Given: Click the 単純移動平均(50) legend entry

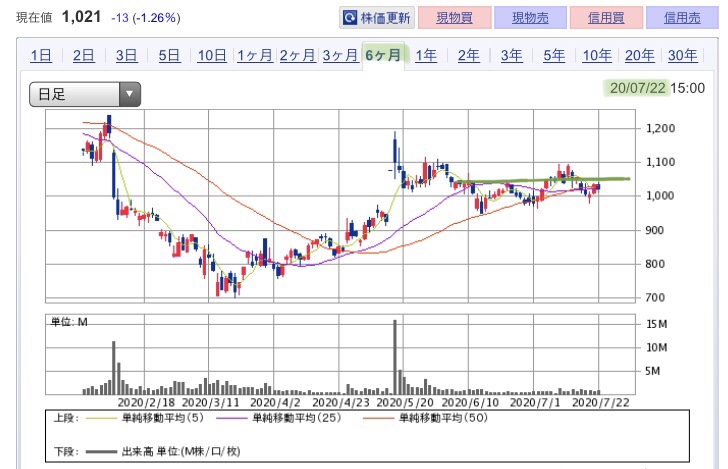Looking at the screenshot, I should (x=426, y=418).
